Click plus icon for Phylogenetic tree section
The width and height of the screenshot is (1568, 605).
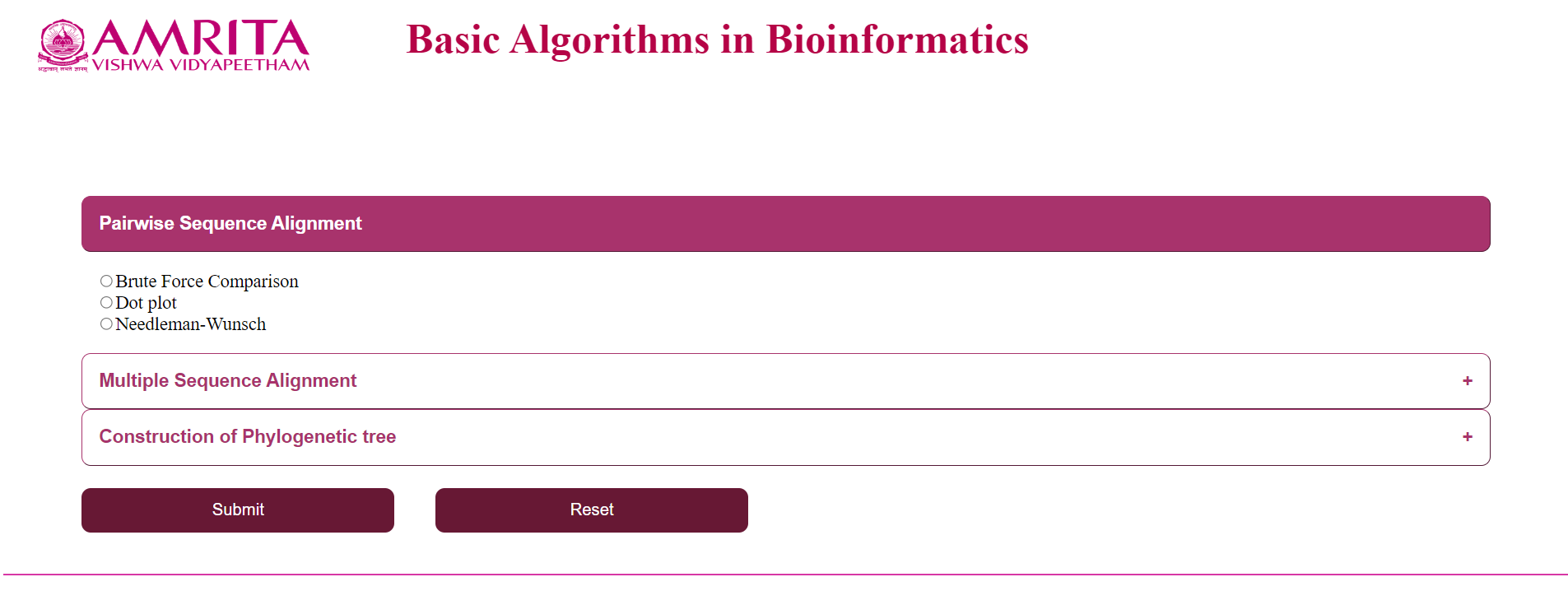point(1467,436)
